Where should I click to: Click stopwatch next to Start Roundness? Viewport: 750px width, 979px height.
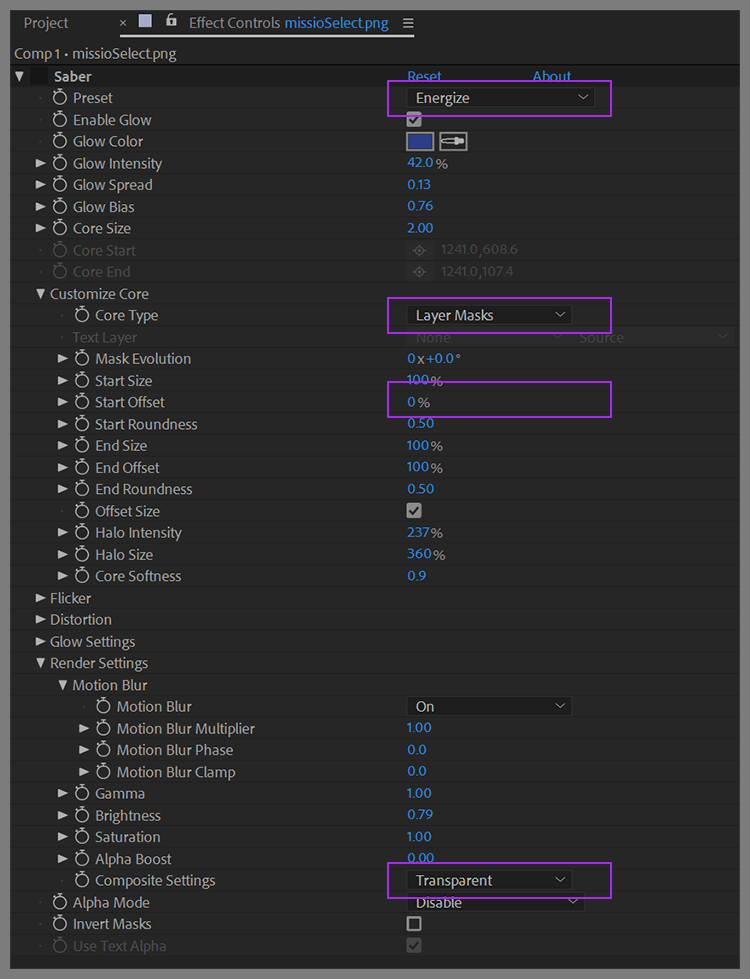click(82, 424)
